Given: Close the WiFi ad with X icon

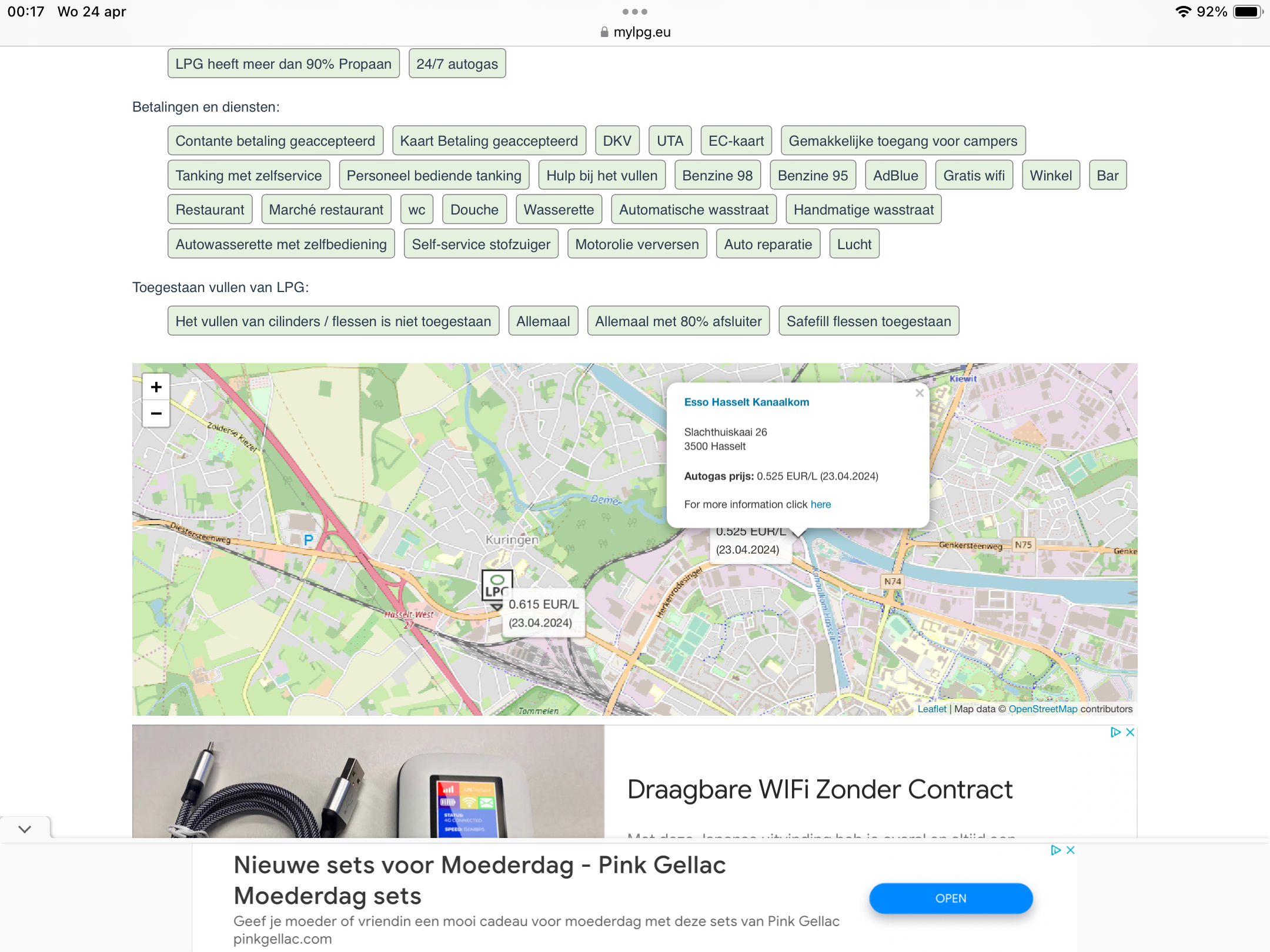Looking at the screenshot, I should pos(1130,732).
